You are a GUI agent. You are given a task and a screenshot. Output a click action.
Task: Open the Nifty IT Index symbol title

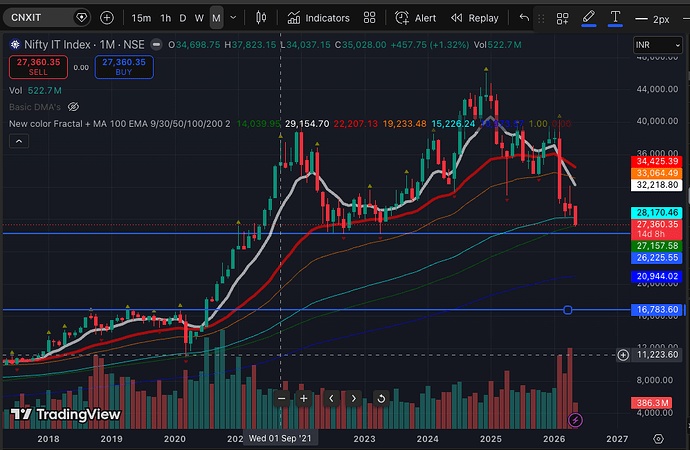click(x=84, y=44)
